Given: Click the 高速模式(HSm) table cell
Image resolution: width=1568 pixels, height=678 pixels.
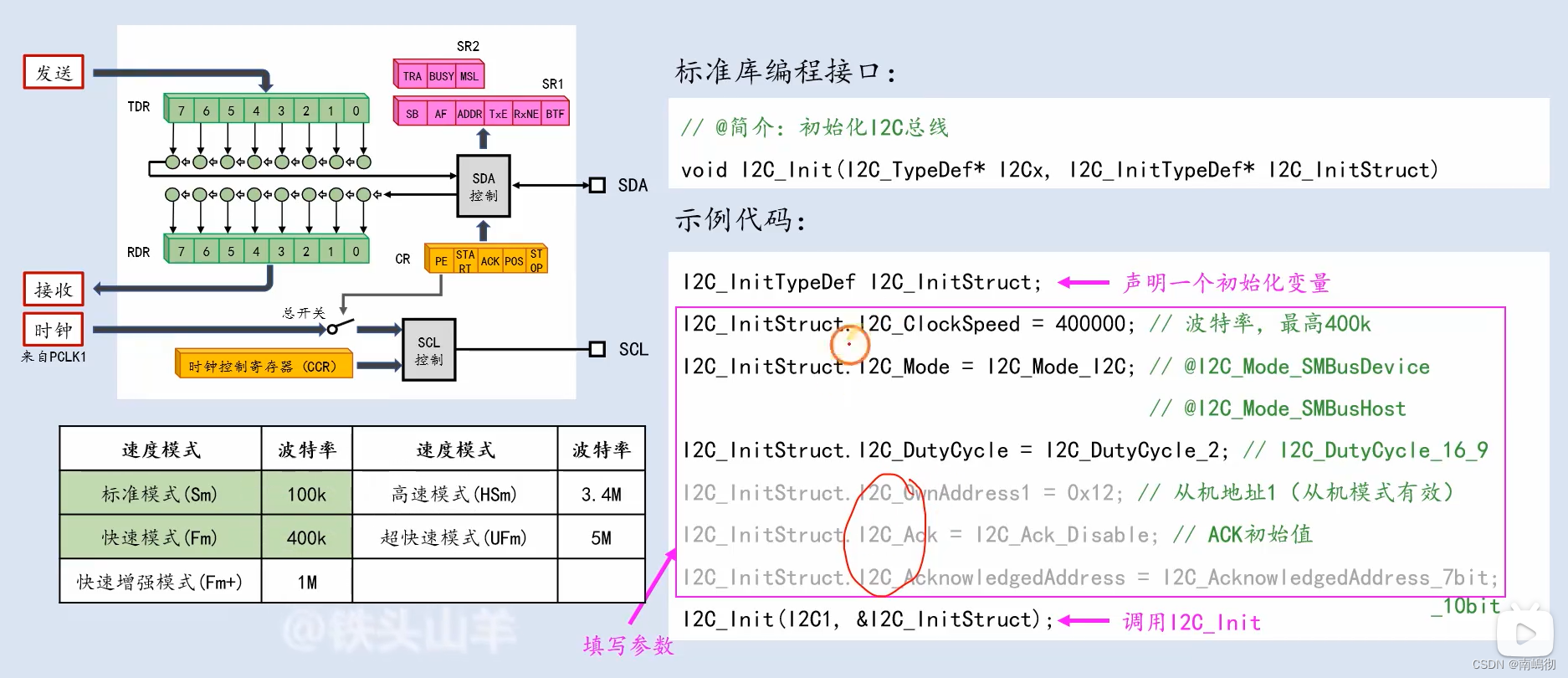Looking at the screenshot, I should click(454, 494).
